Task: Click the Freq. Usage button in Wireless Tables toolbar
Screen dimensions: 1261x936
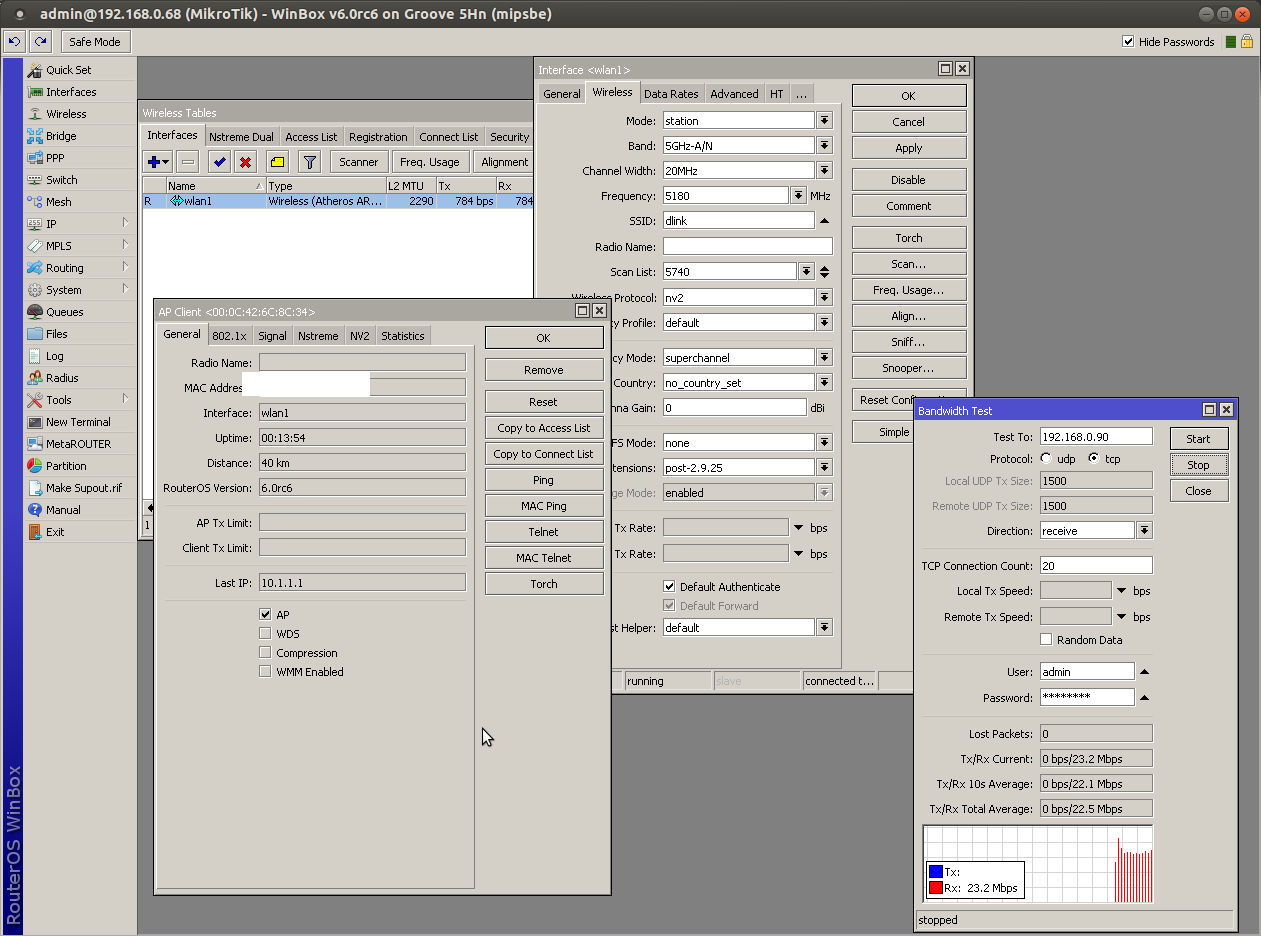Action: (x=430, y=162)
